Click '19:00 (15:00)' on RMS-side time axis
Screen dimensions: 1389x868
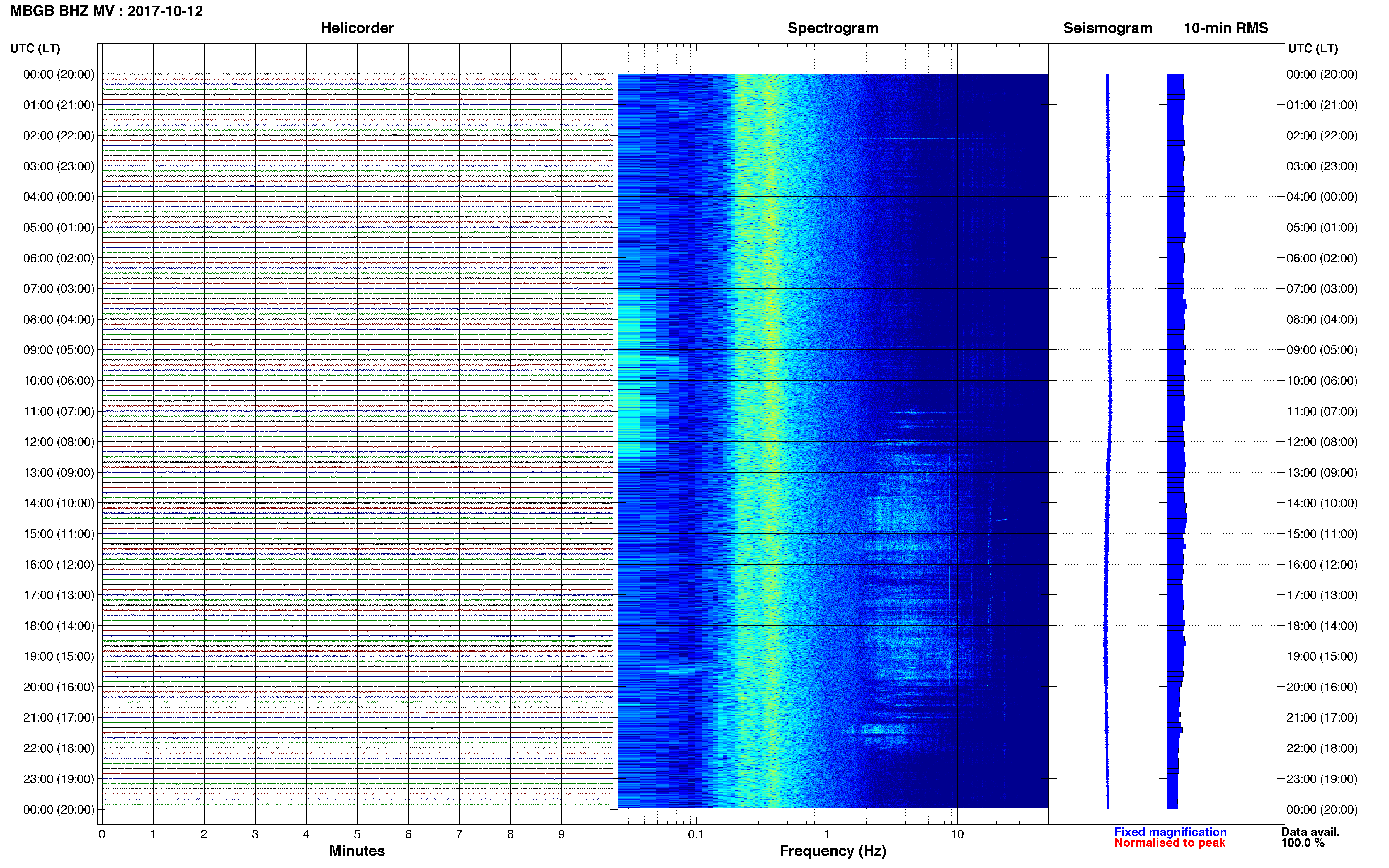pos(1322,656)
